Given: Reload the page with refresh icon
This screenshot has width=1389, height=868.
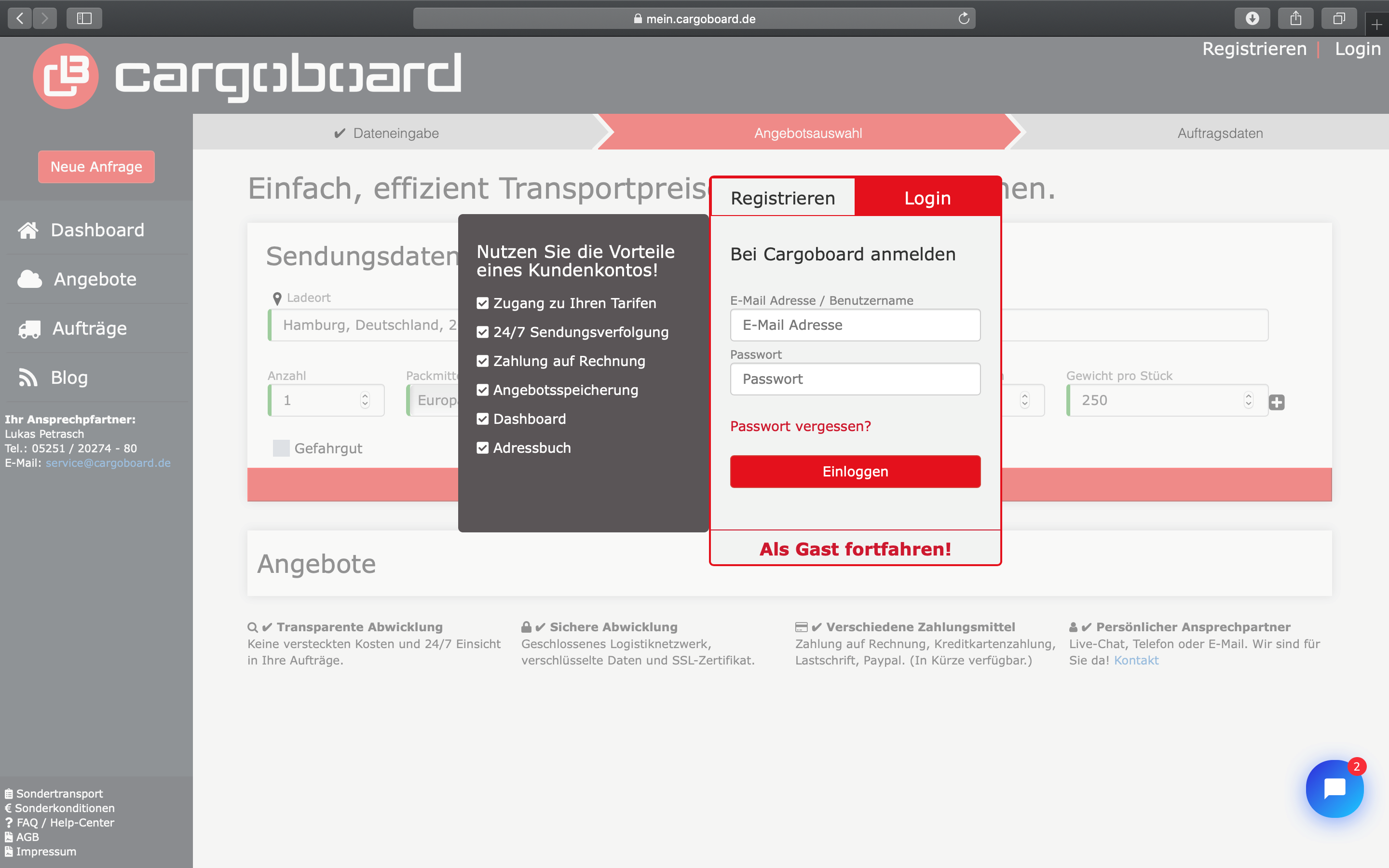Looking at the screenshot, I should (964, 18).
